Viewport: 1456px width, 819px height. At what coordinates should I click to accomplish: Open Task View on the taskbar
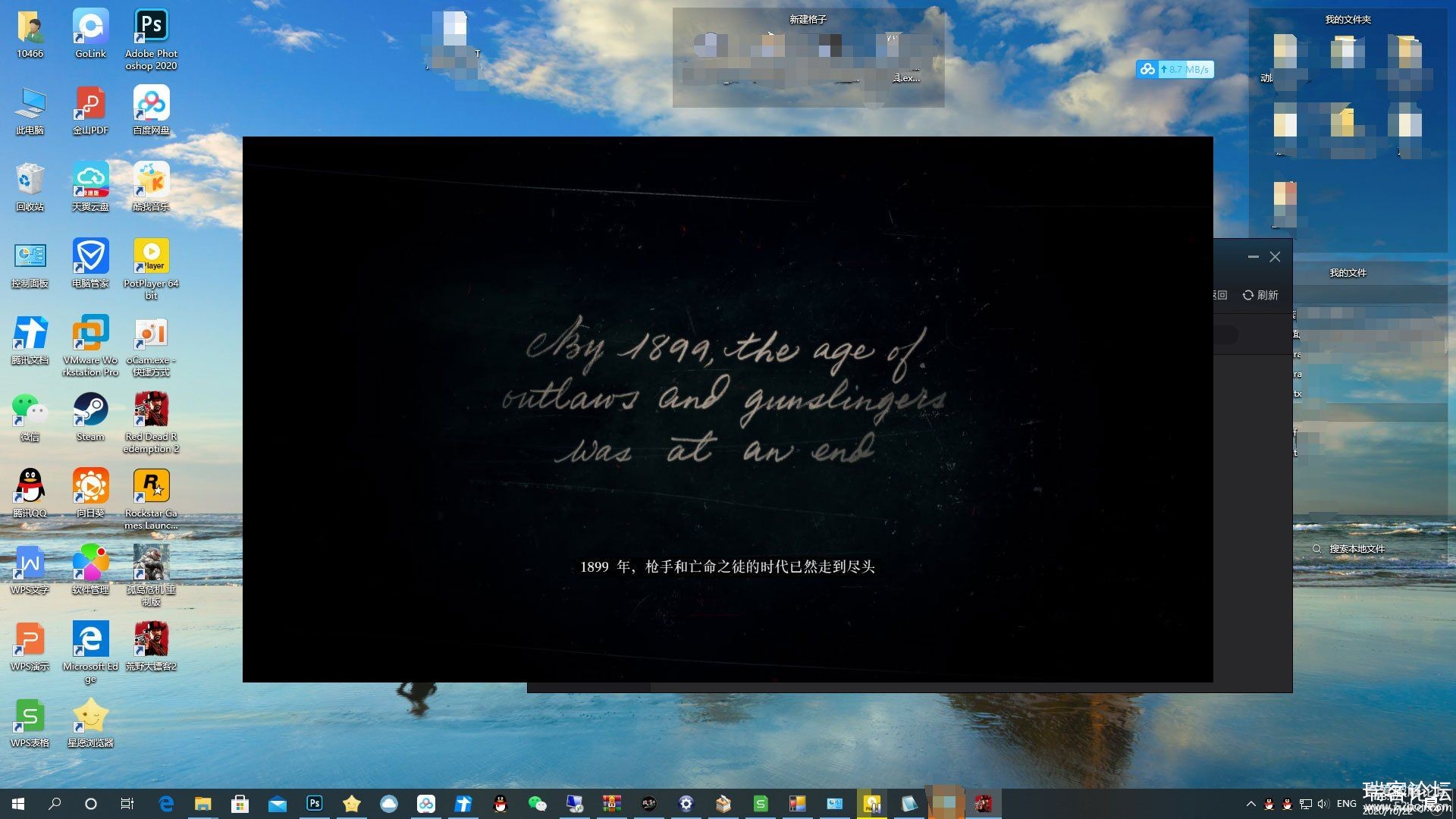[x=127, y=804]
